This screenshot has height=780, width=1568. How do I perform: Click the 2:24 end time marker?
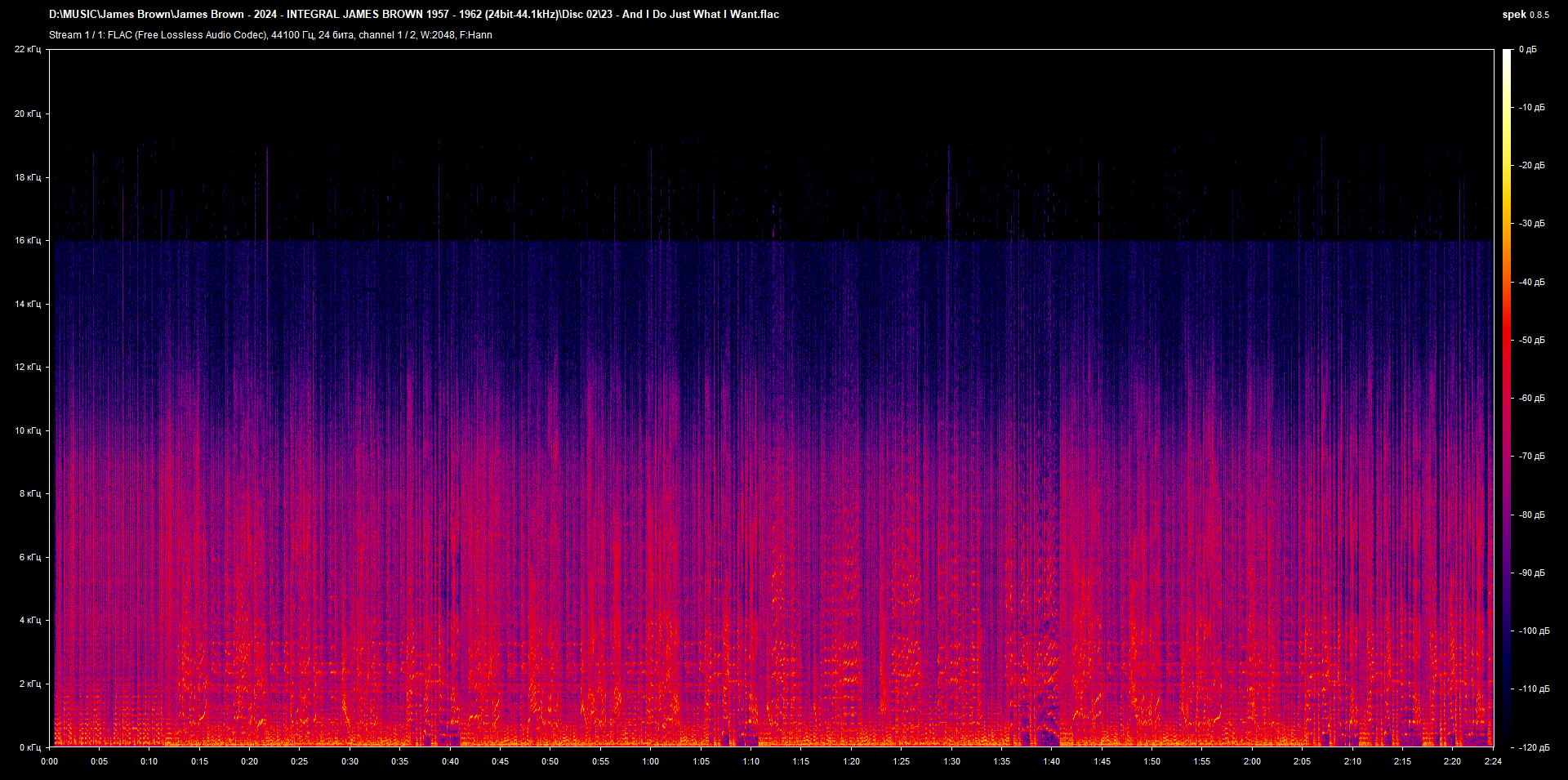[1492, 761]
